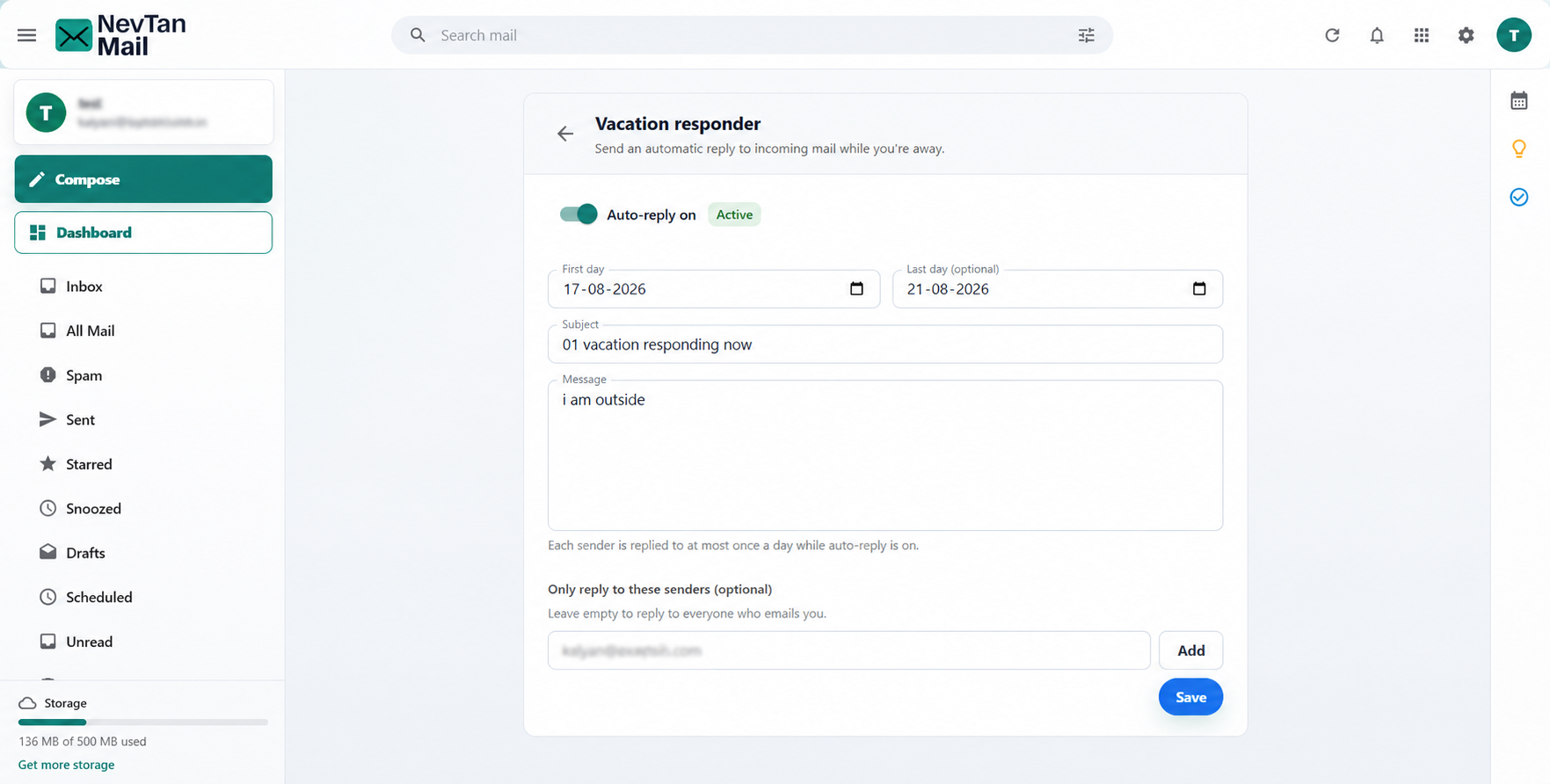Screen dimensions: 1550x784
Task: Open the lightbulb notes icon
Action: pos(1519,149)
